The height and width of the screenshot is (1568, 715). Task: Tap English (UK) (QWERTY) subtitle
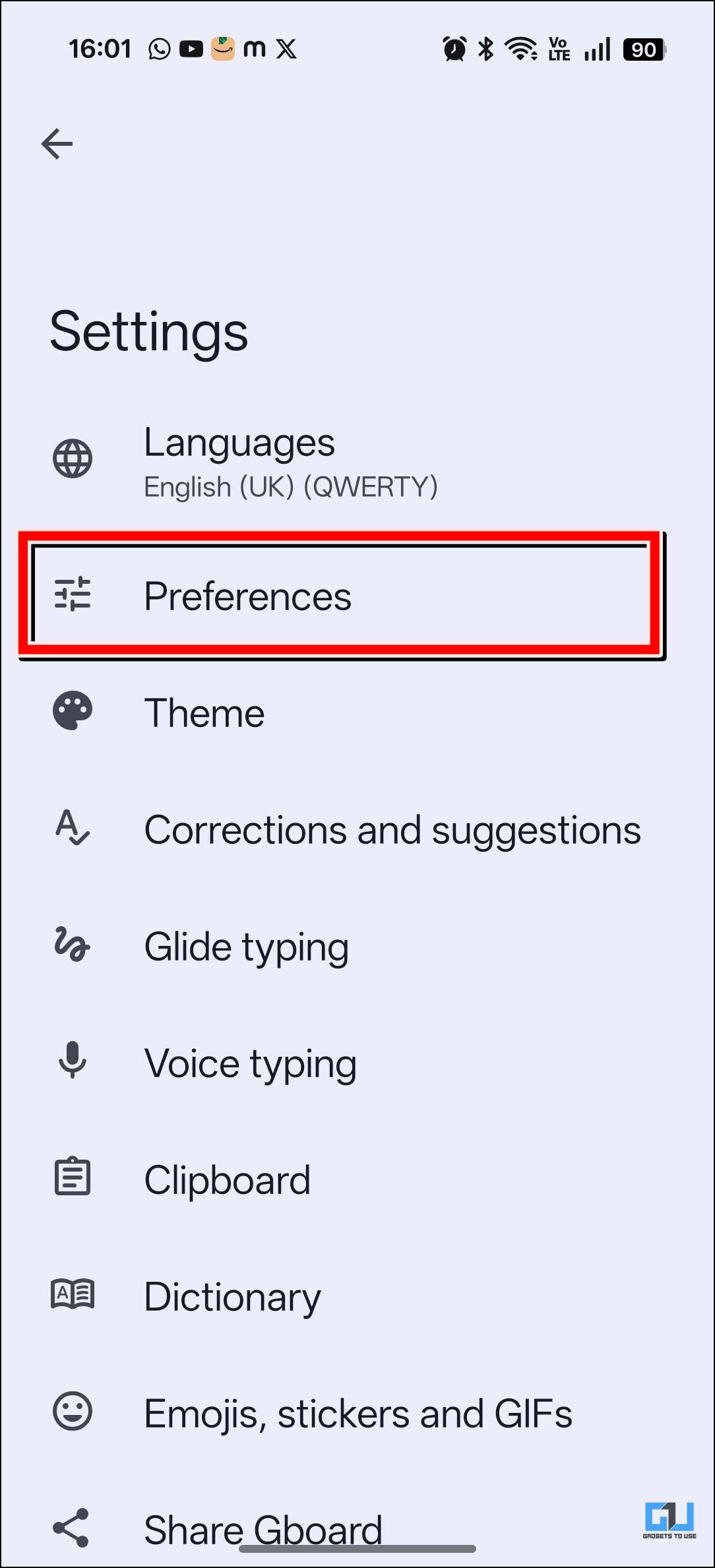[x=291, y=487]
